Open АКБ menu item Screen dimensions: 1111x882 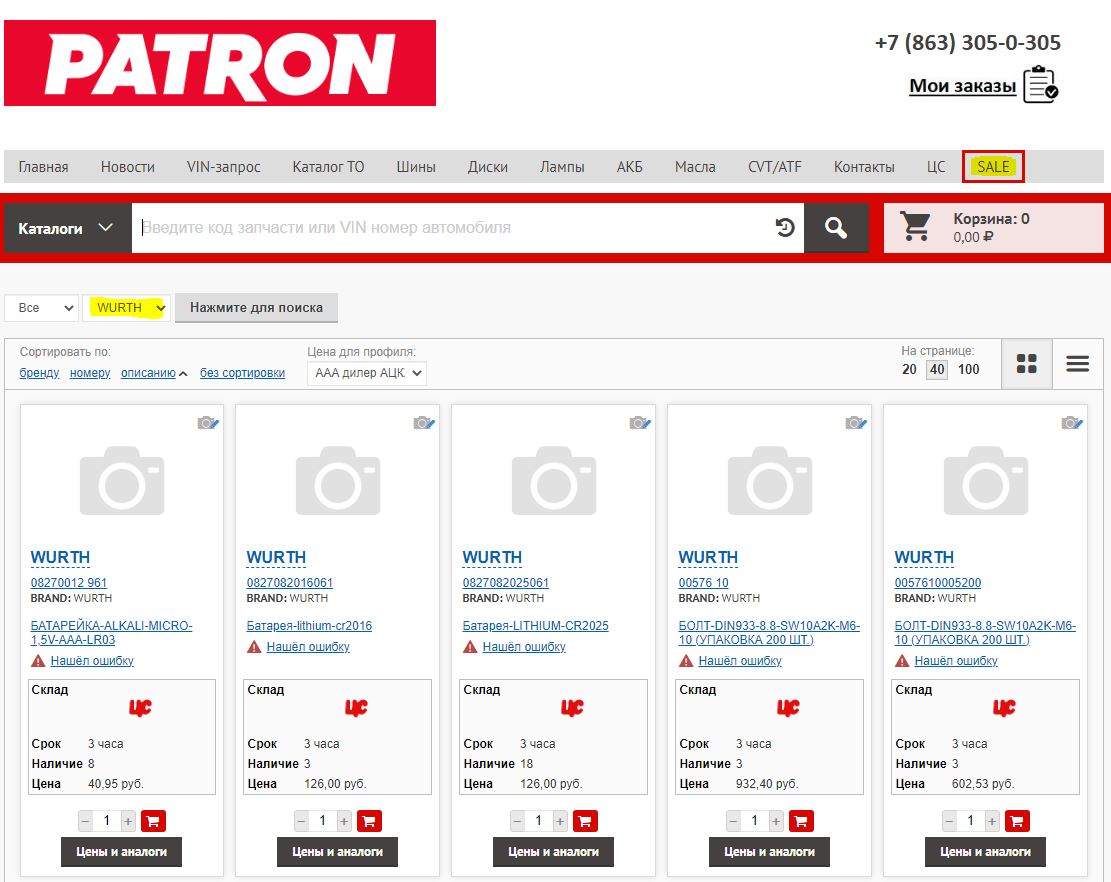tap(629, 167)
